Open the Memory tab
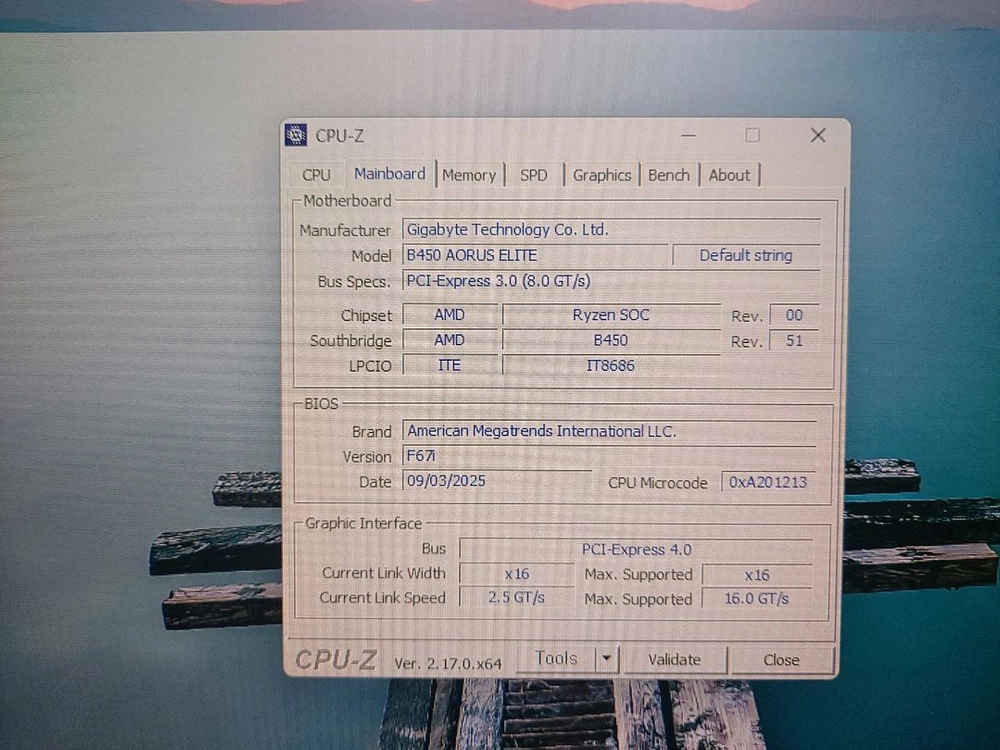The height and width of the screenshot is (750, 1000). (469, 175)
